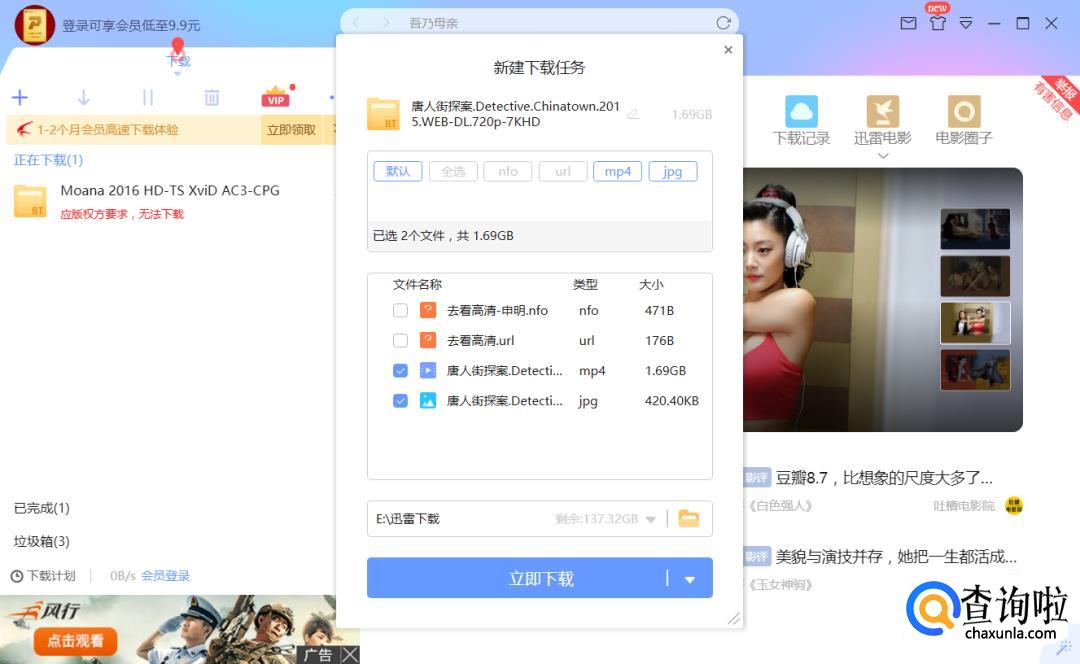Uncheck the jpg file checkbox

pos(400,401)
